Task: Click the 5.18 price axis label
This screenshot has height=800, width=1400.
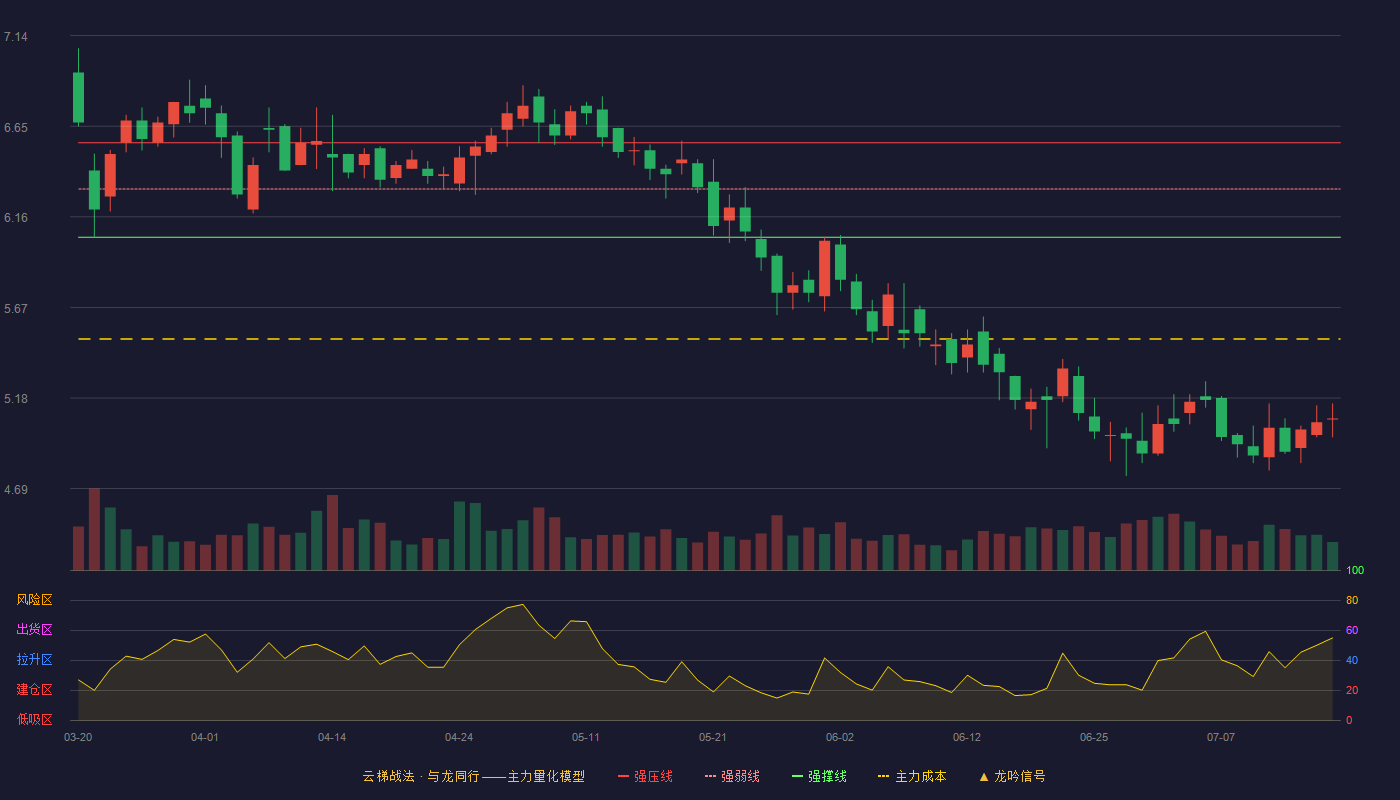Action: pos(16,399)
